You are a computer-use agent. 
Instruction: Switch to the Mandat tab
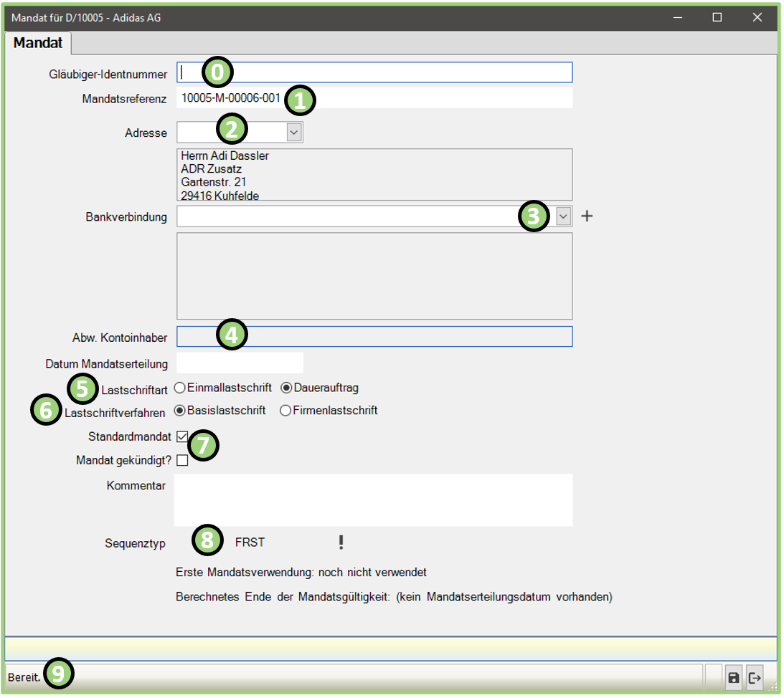38,43
